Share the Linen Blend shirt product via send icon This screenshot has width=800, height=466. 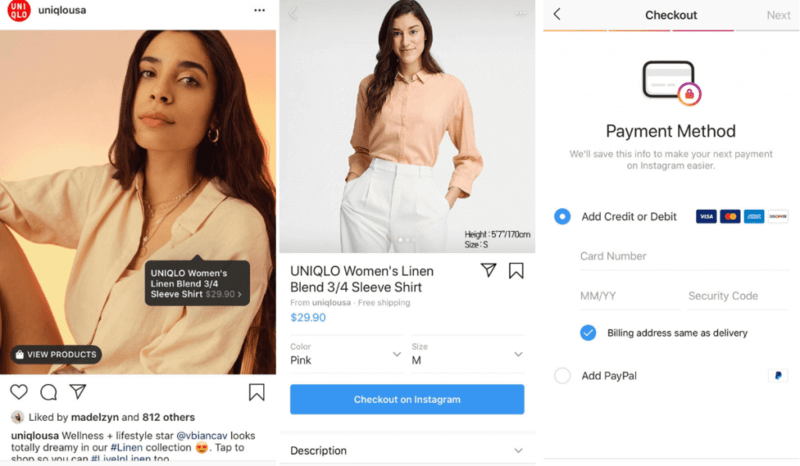[x=488, y=270]
